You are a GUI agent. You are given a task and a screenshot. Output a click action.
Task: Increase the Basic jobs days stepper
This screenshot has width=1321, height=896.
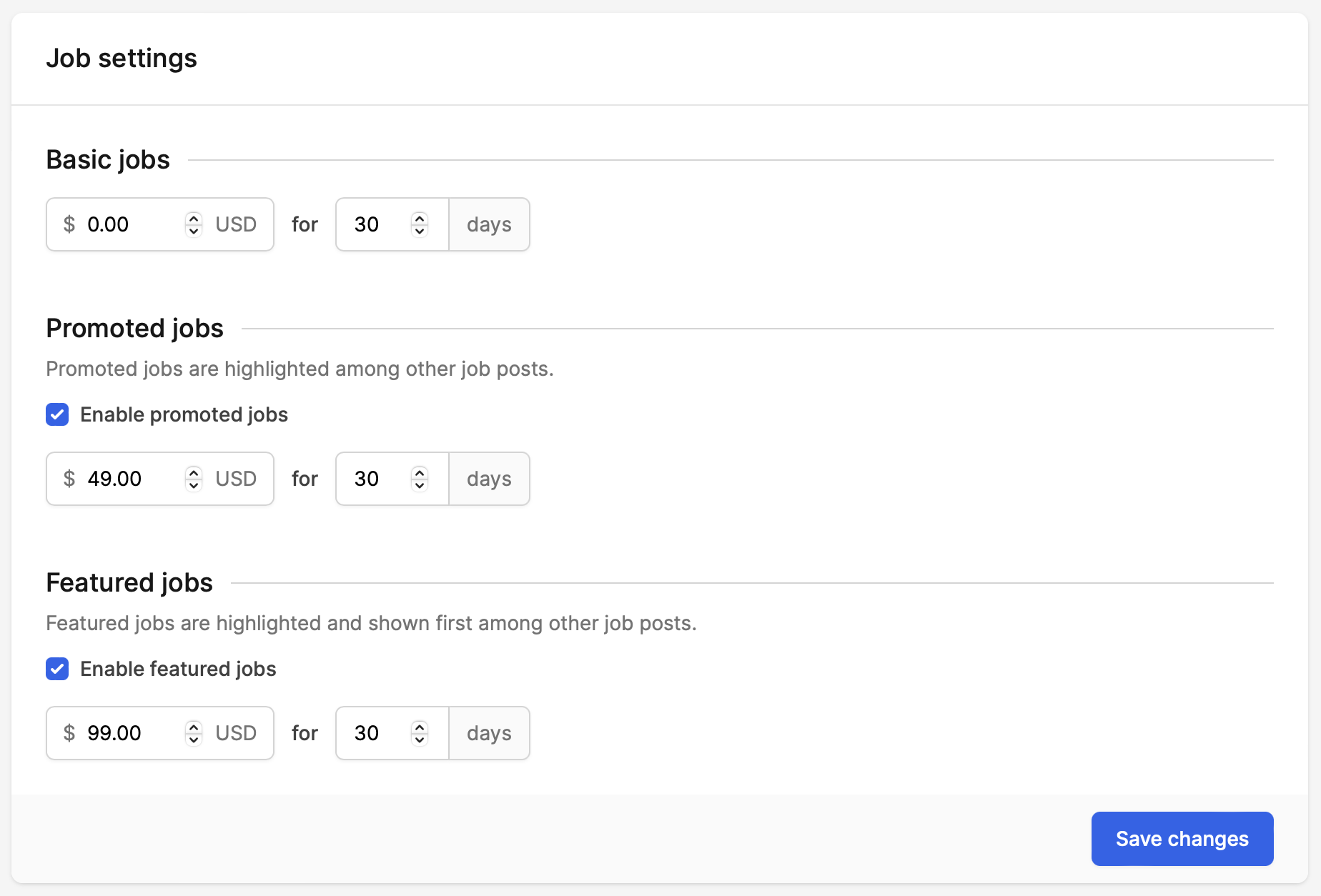tap(420, 218)
